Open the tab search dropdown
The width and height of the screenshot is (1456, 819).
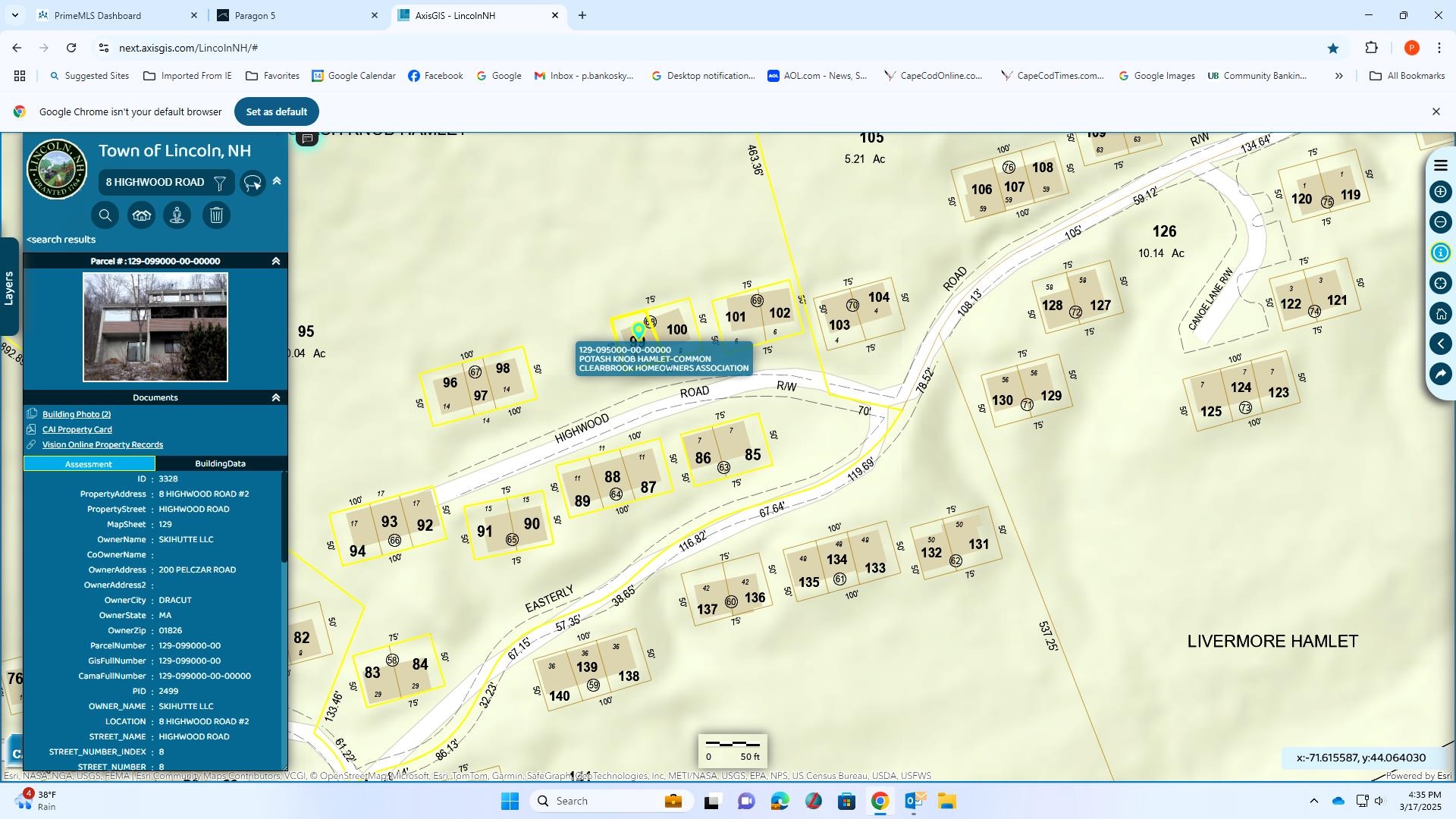tap(15, 15)
